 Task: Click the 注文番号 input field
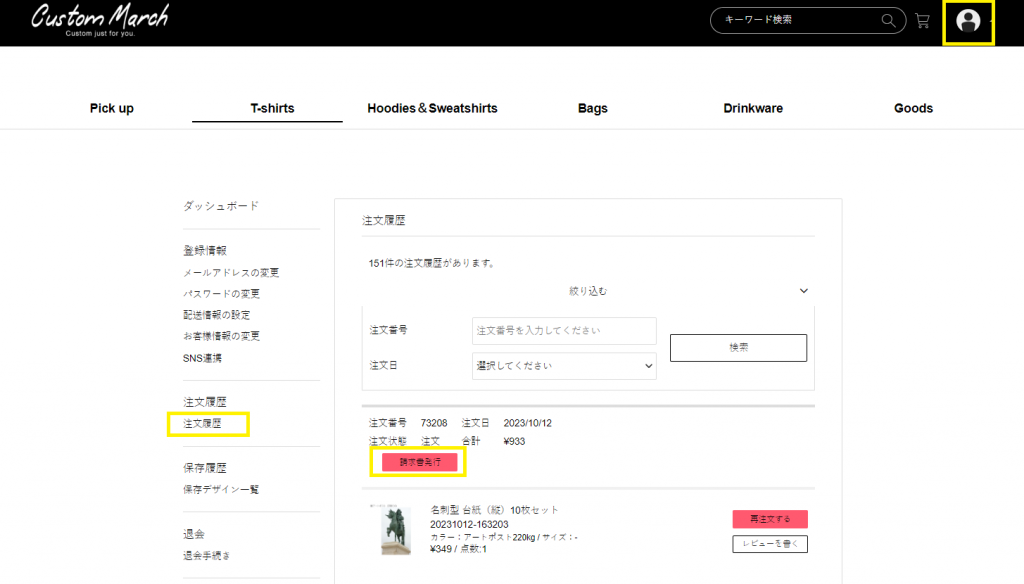click(564, 331)
